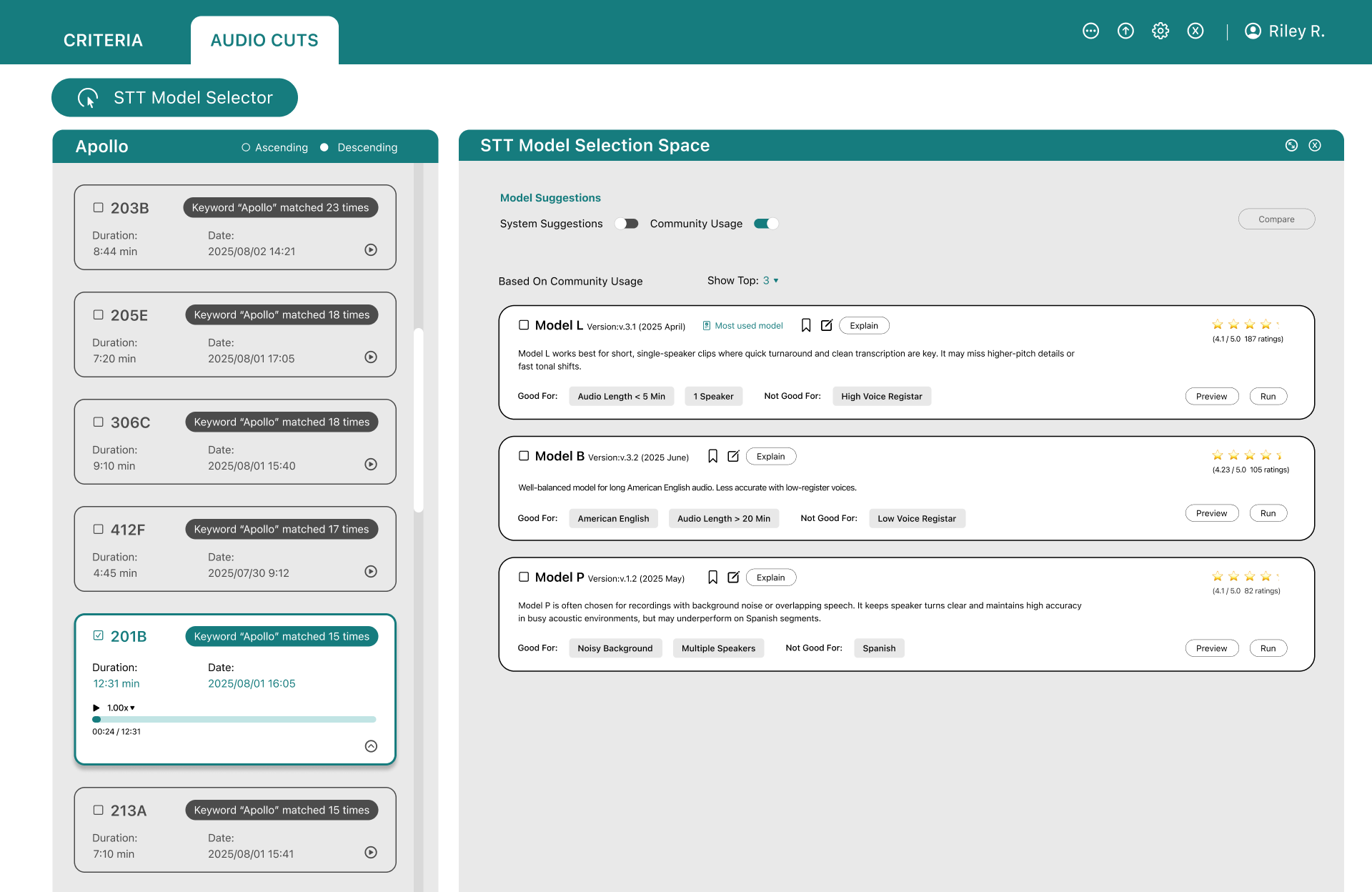Image resolution: width=1372 pixels, height=892 pixels.
Task: Click the more options icon in header
Action: click(x=1090, y=31)
